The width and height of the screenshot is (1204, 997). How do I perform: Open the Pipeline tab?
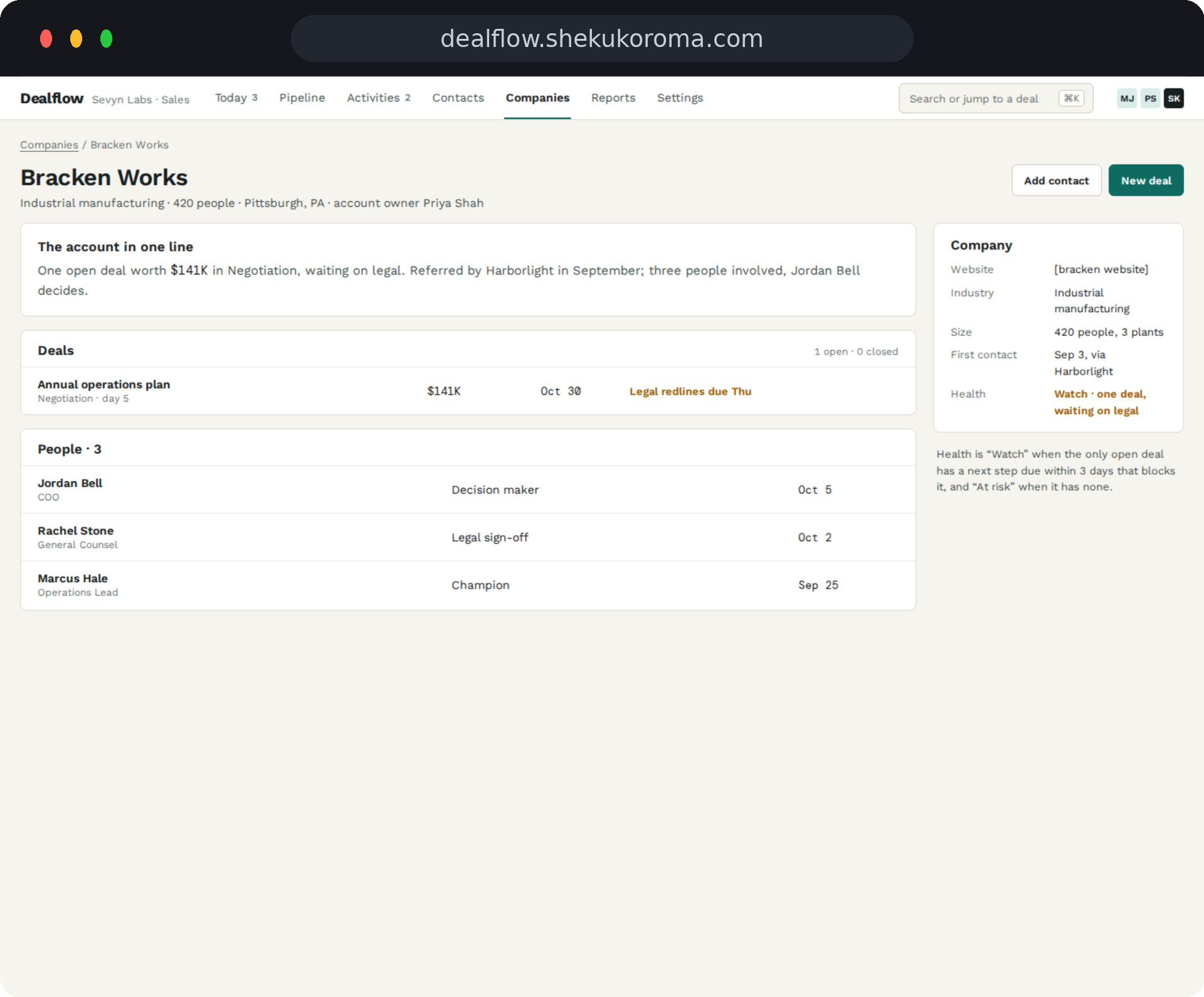(x=302, y=98)
